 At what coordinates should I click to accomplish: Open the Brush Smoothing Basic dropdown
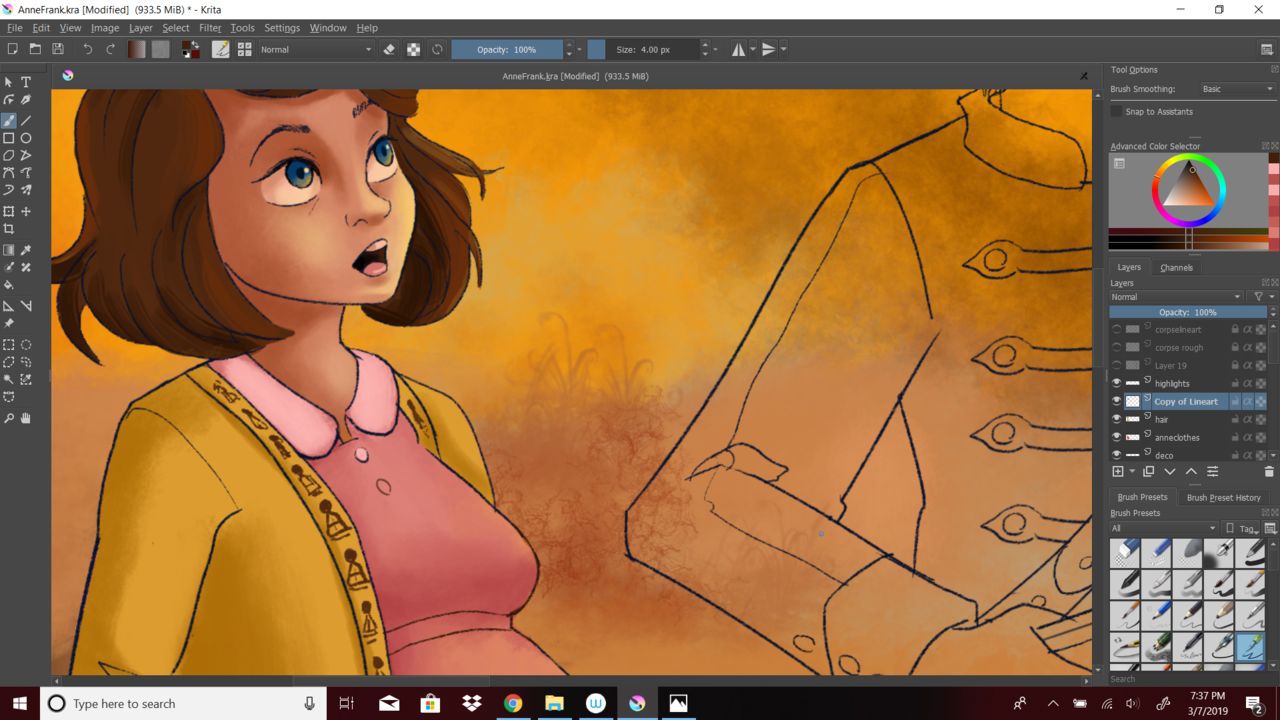[x=1237, y=89]
